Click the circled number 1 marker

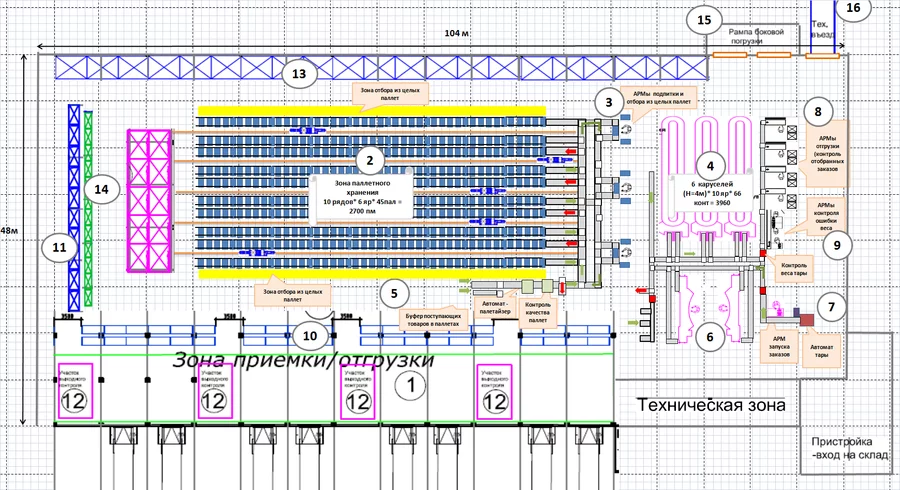(411, 386)
